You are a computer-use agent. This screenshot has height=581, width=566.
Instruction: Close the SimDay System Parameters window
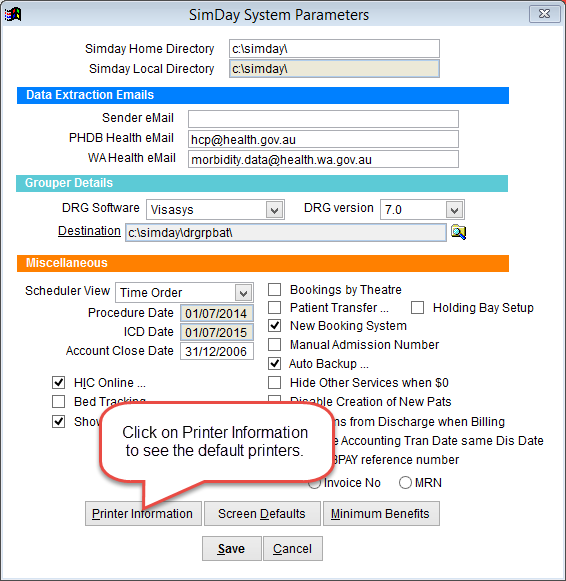click(544, 14)
